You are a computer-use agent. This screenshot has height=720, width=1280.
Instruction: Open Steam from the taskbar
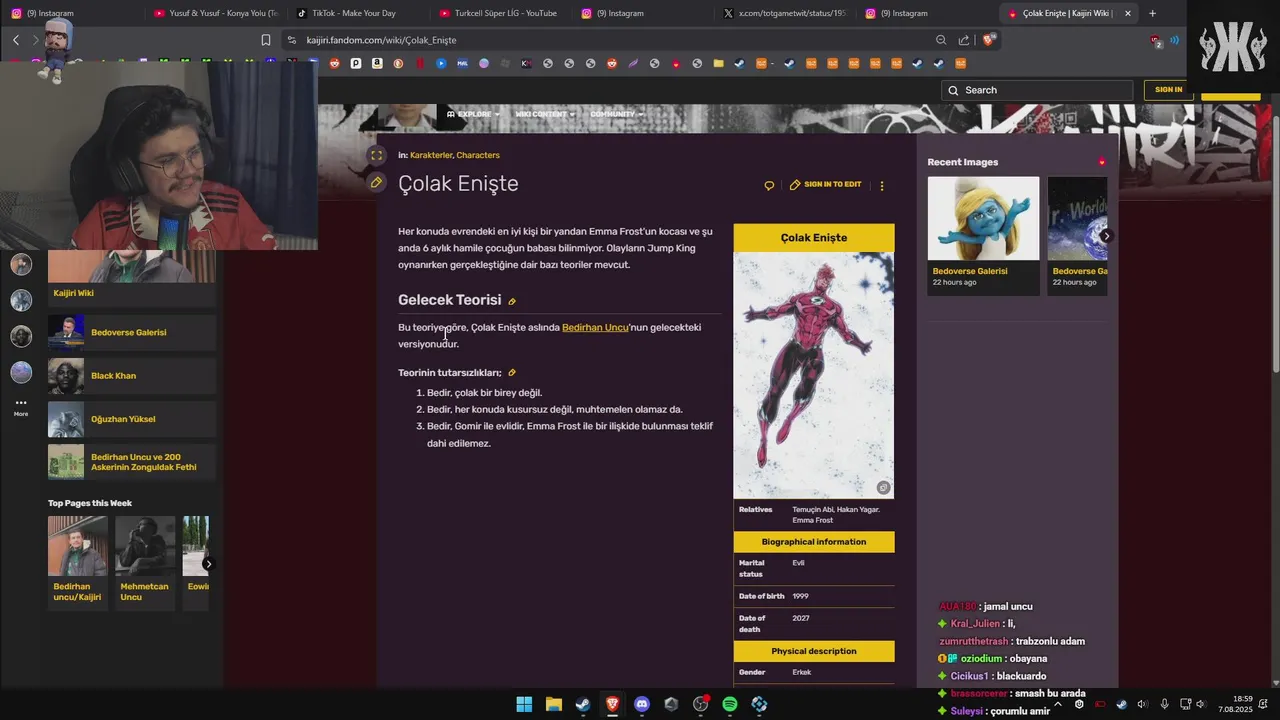(583, 704)
